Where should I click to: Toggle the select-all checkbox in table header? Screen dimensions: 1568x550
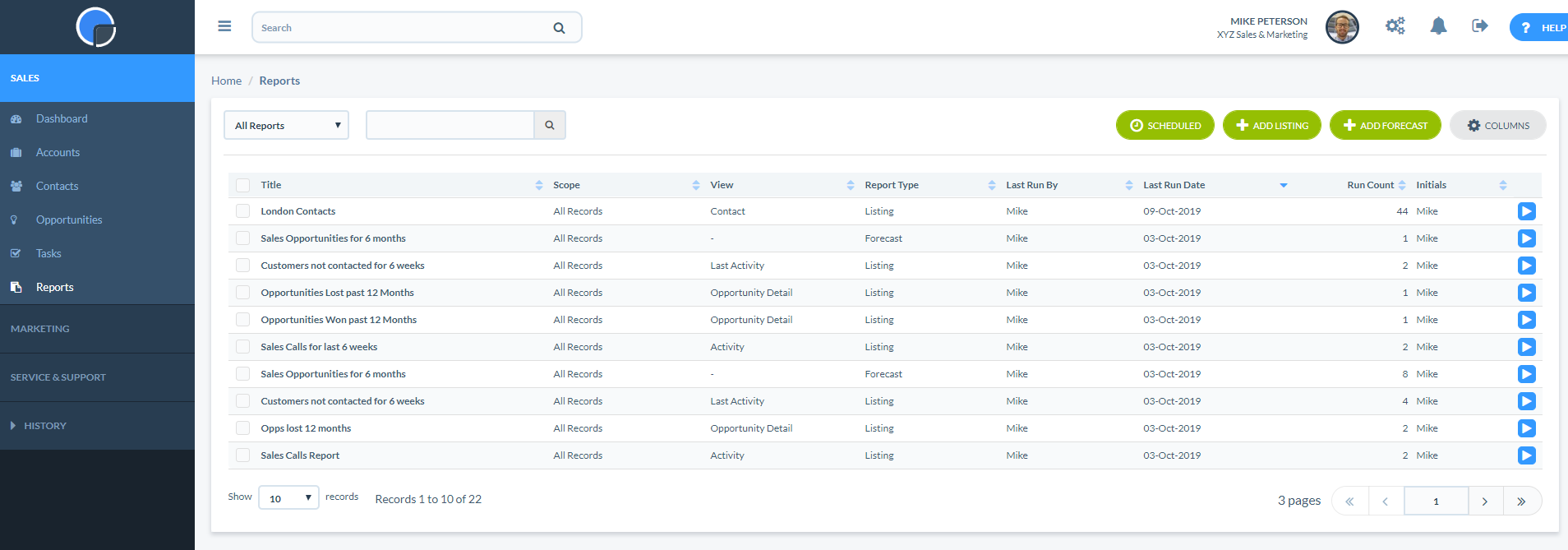[x=242, y=185]
